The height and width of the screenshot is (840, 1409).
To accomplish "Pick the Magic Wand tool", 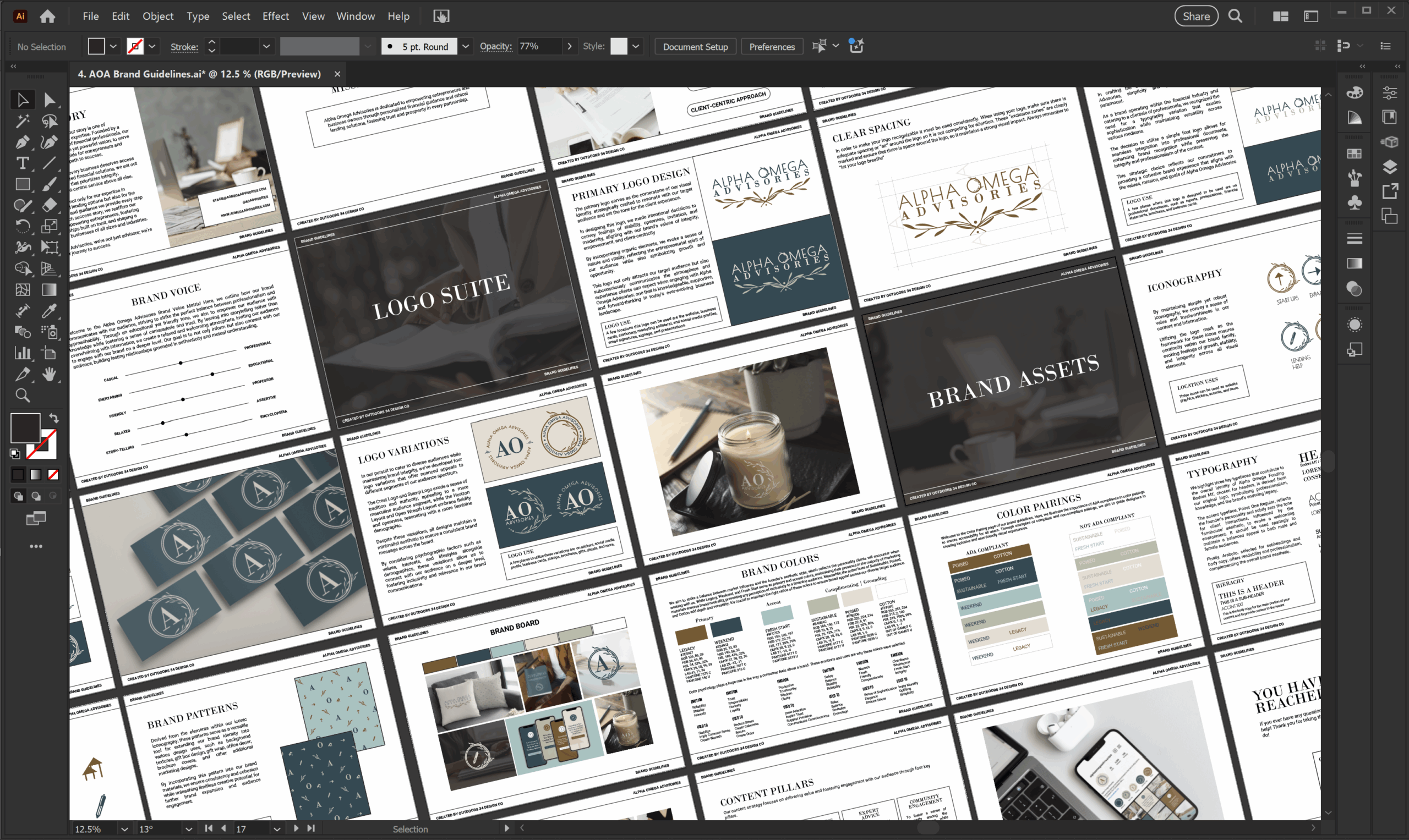I will [x=22, y=120].
